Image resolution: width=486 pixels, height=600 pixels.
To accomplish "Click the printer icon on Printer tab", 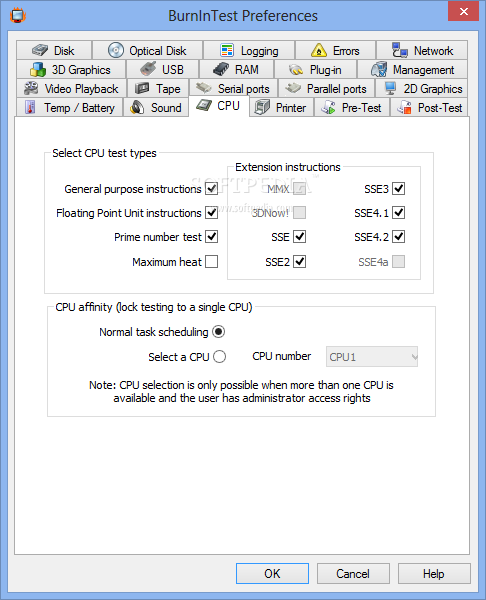I will pos(262,107).
